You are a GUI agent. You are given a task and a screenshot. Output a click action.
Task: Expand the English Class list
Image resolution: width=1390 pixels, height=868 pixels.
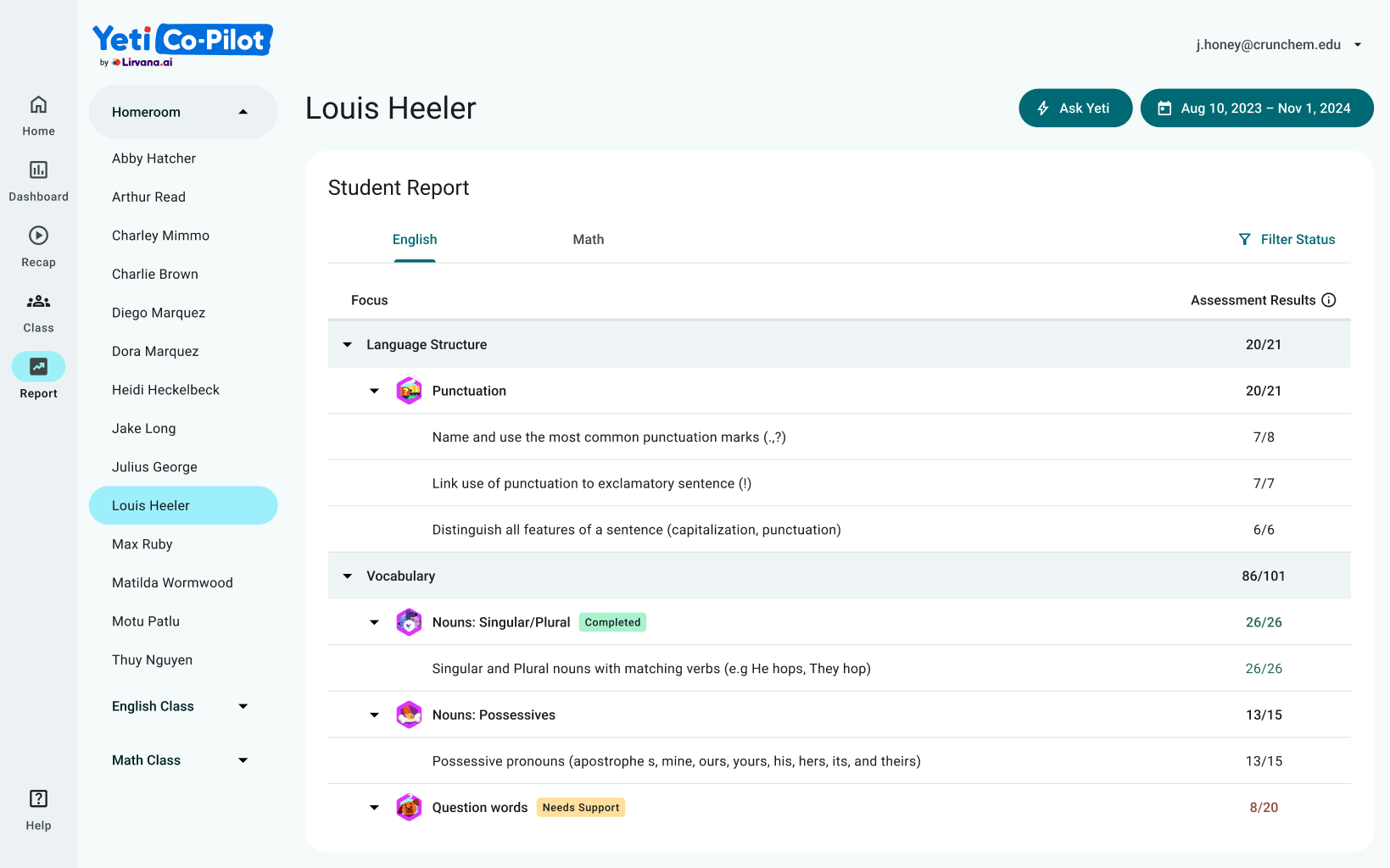[243, 706]
